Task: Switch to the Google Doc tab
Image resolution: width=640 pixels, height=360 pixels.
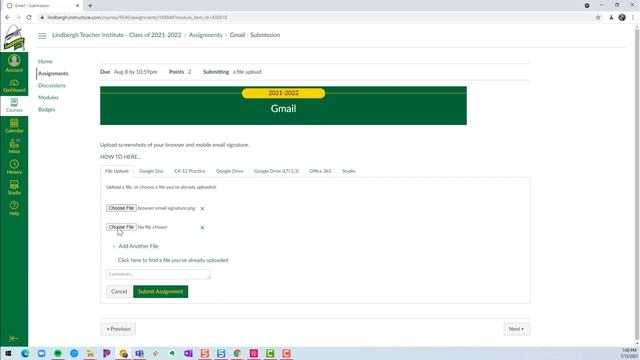Action: click(151, 171)
